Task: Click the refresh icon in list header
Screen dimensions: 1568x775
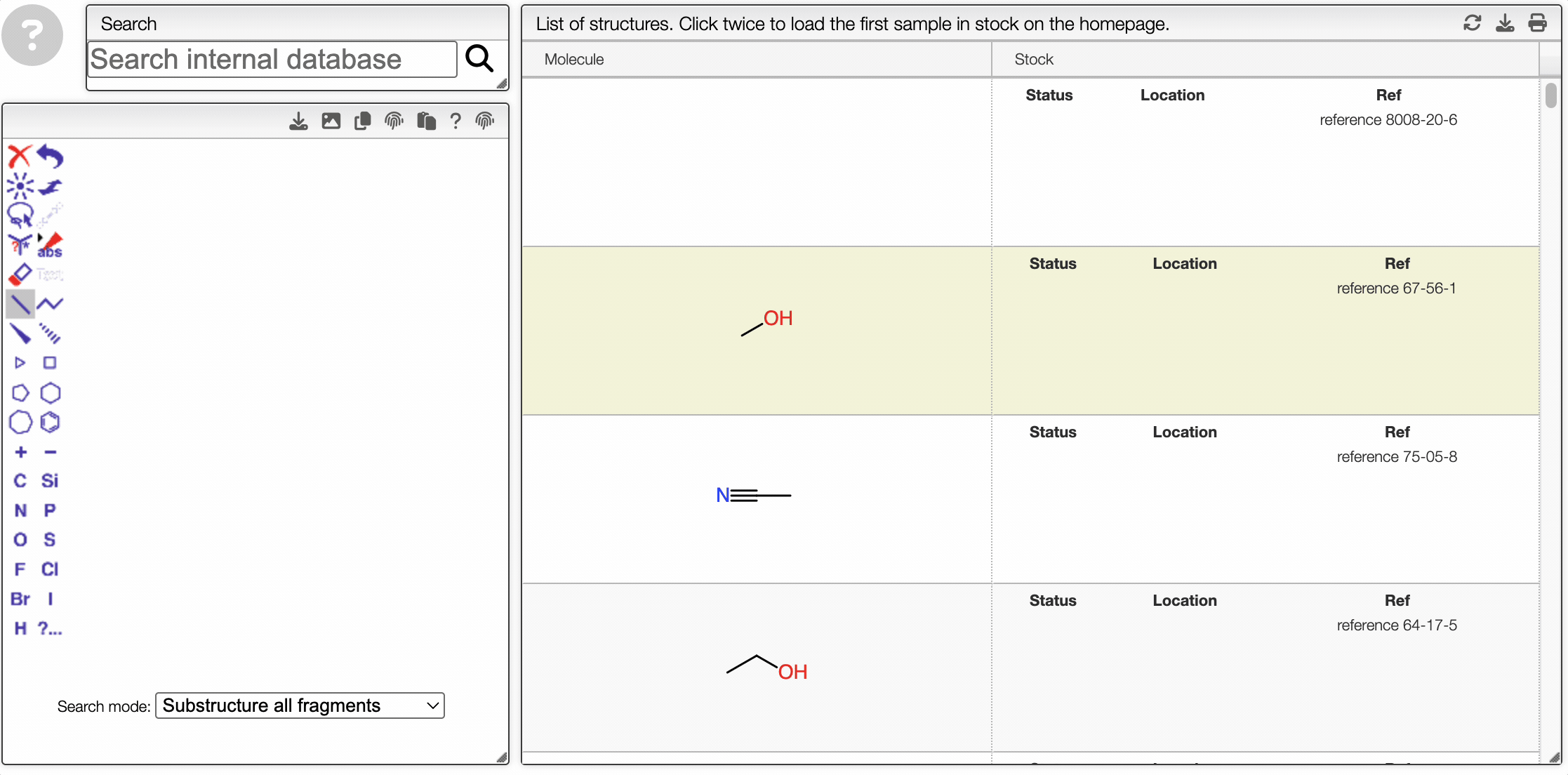Action: [x=1472, y=23]
